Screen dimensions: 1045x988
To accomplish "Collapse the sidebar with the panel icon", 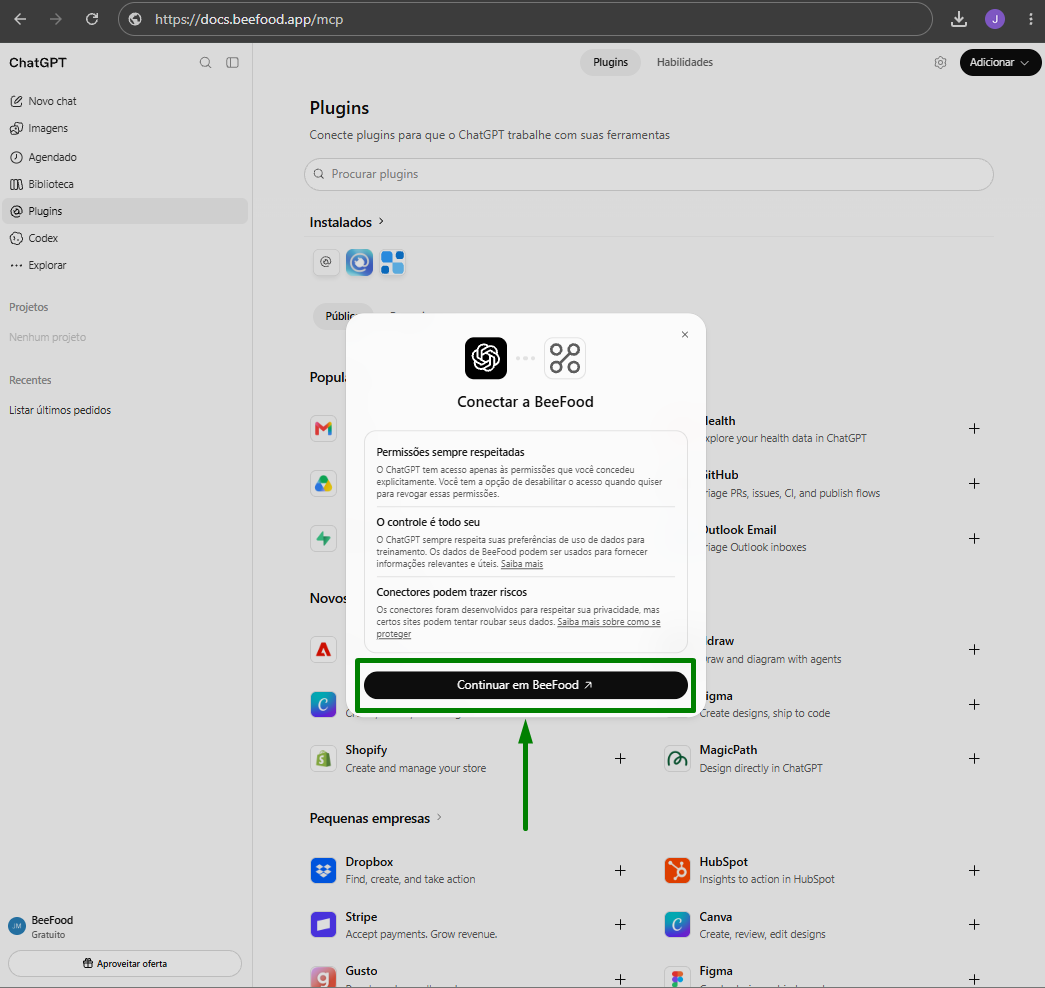I will 233,63.
